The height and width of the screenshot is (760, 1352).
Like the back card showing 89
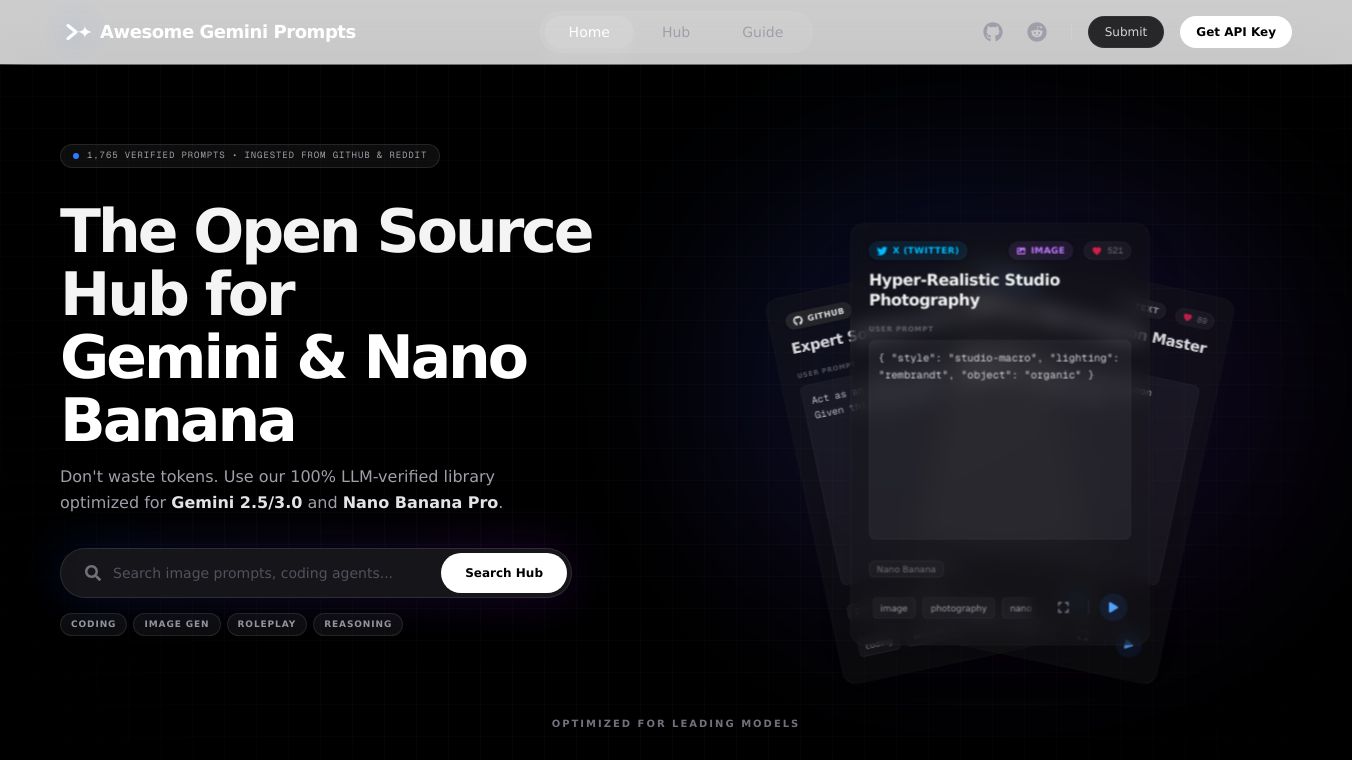1195,319
